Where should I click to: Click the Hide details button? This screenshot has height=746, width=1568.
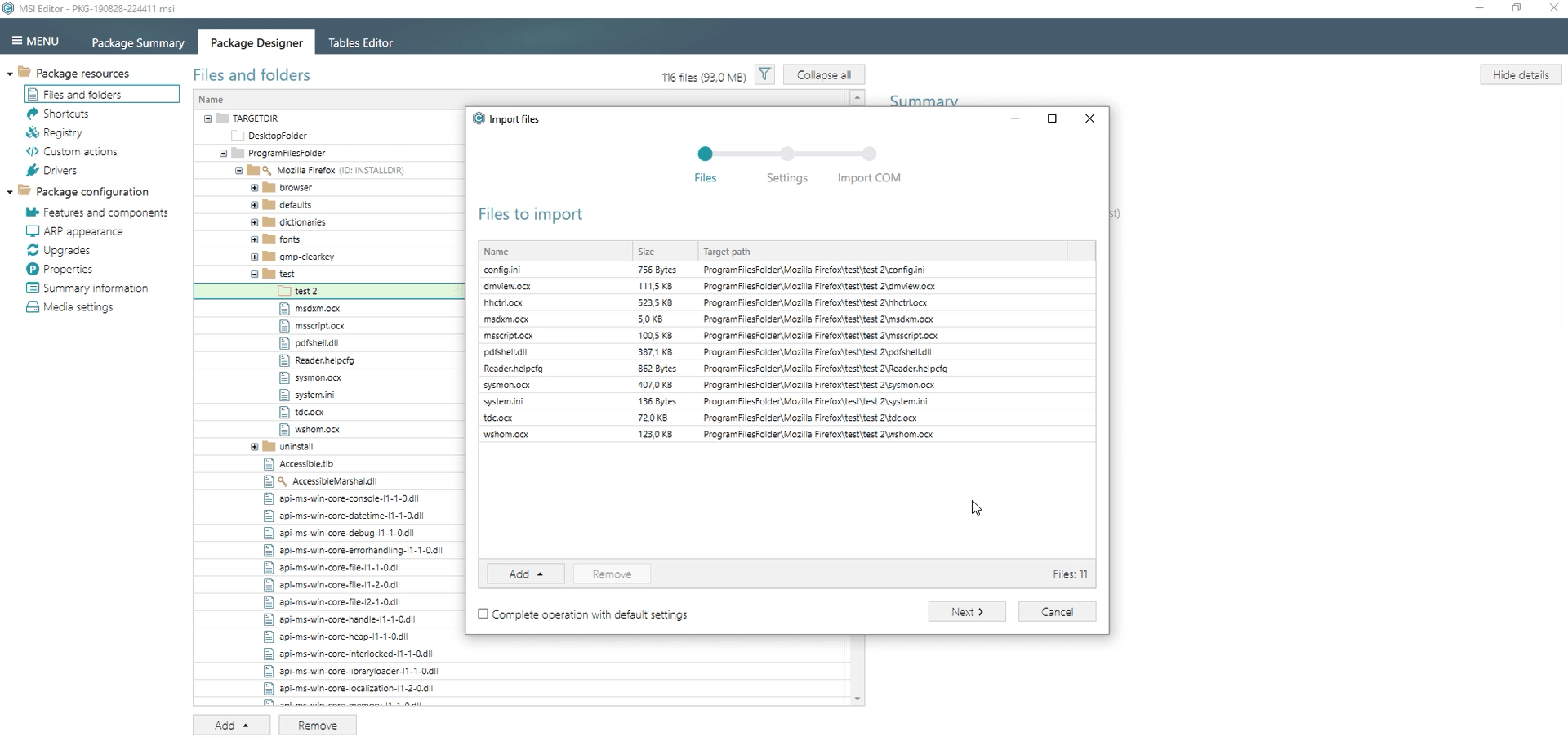pos(1521,74)
